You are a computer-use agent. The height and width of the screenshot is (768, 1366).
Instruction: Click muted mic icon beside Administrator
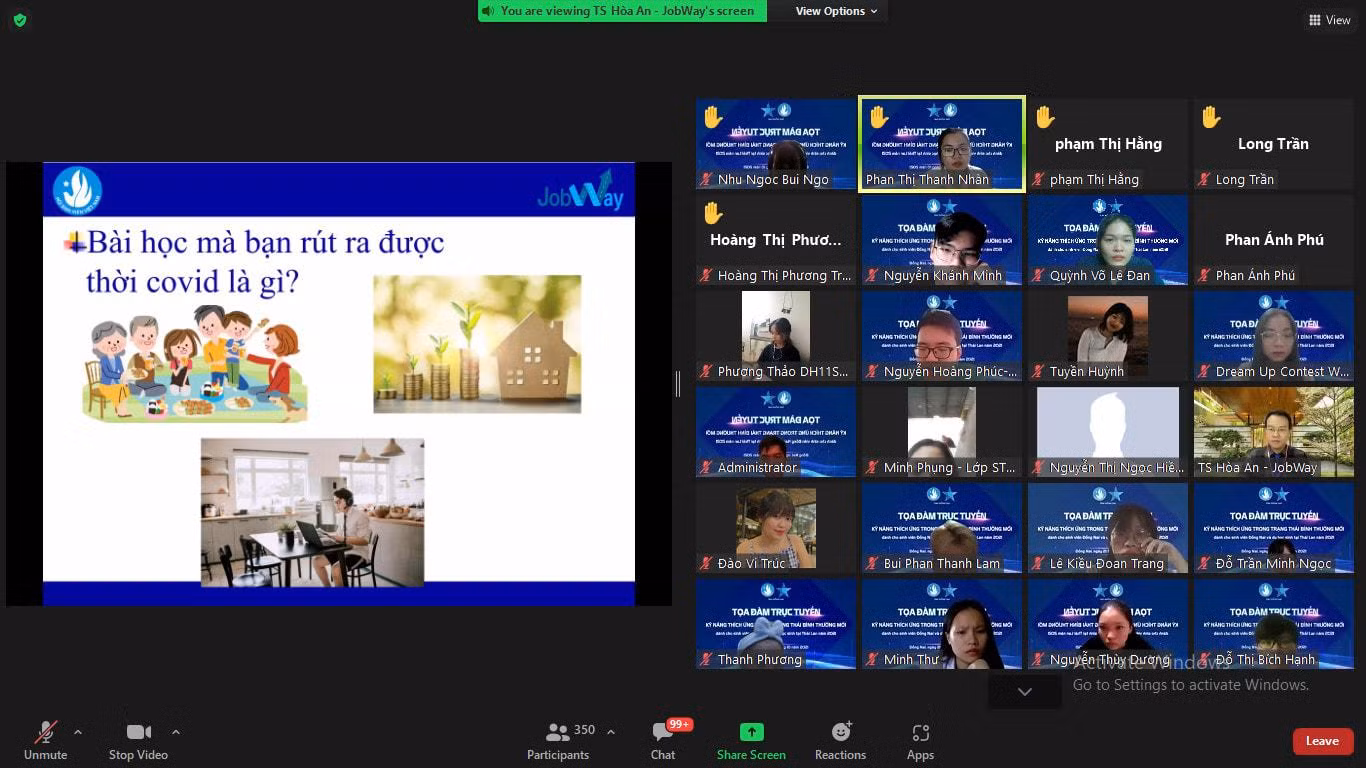point(707,467)
